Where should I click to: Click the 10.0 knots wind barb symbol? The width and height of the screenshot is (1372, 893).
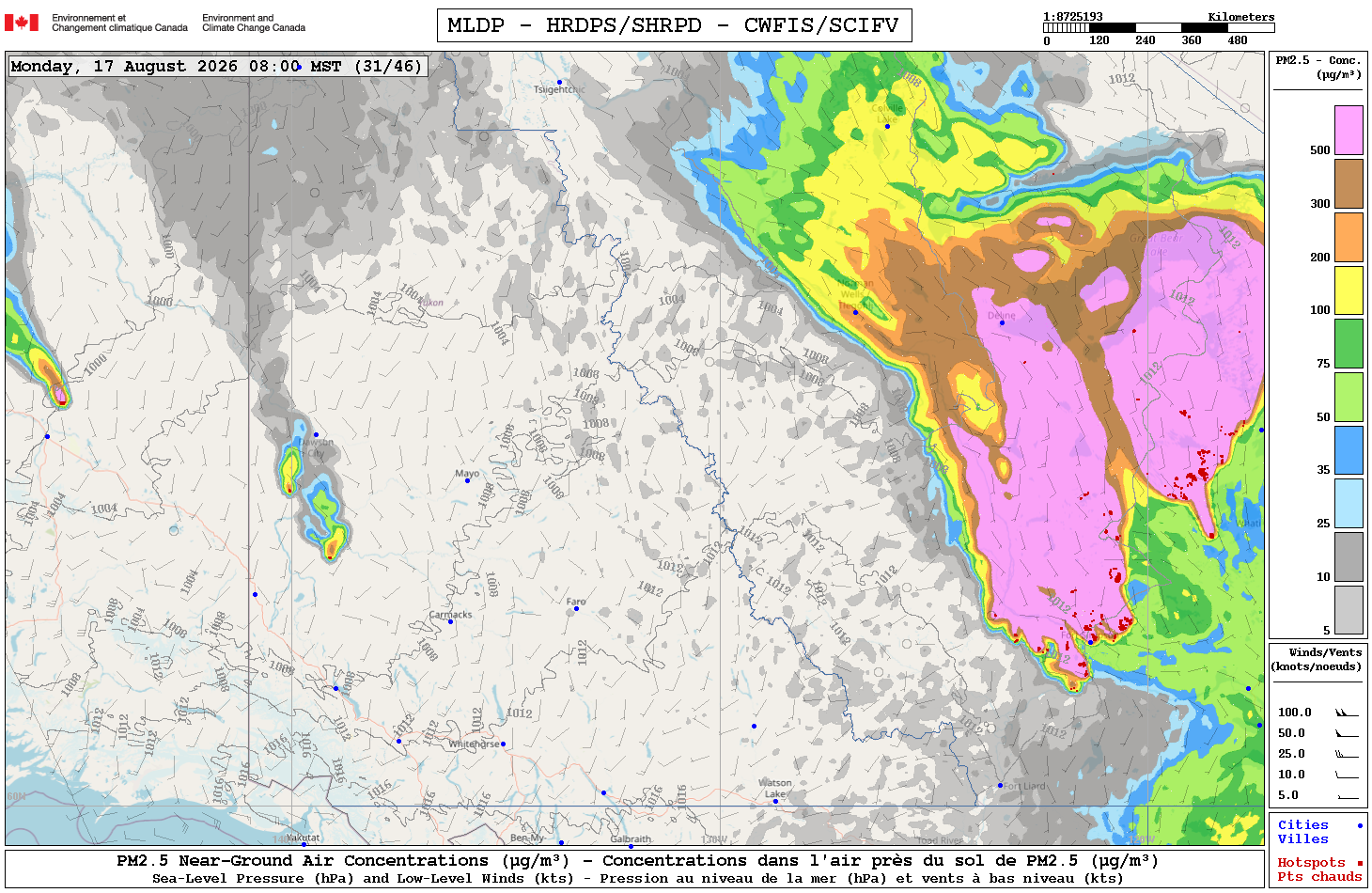coord(1347,775)
